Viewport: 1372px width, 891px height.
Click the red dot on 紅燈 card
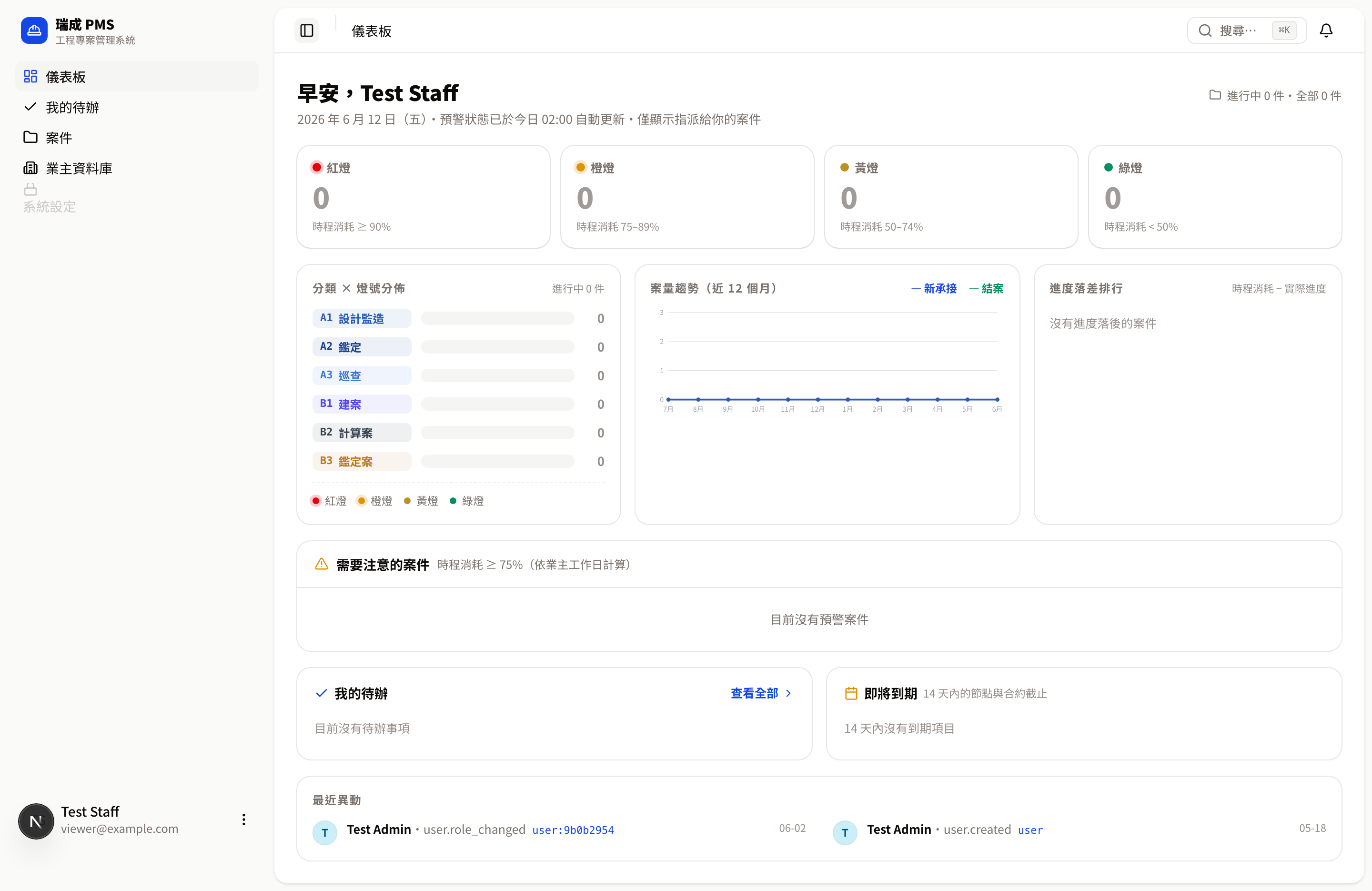(x=316, y=167)
